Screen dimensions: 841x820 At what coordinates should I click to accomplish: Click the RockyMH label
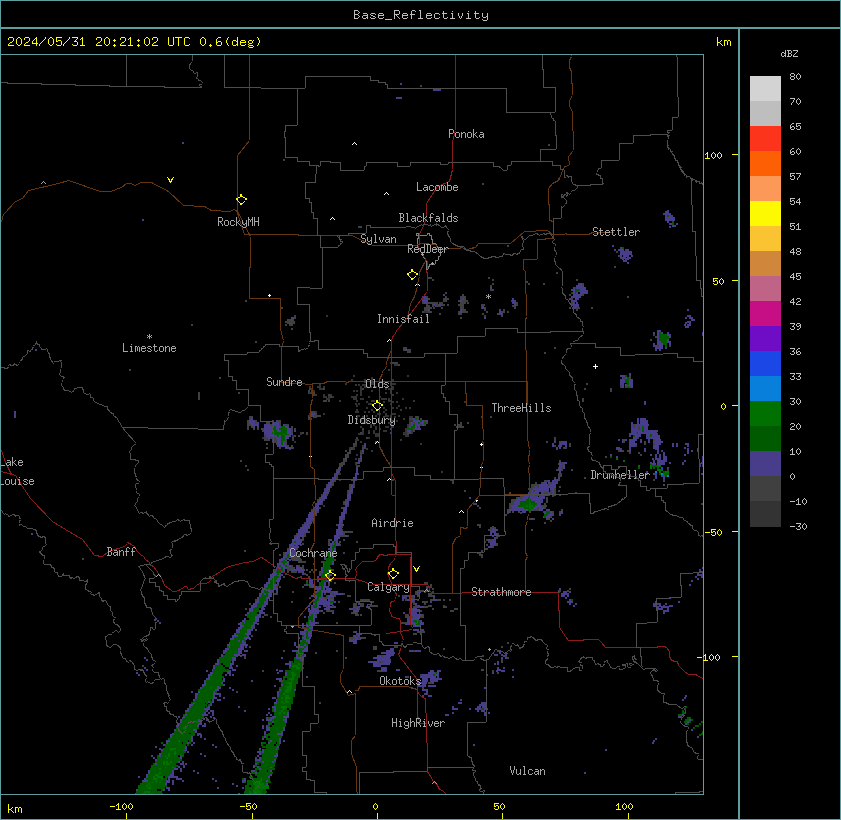pyautogui.click(x=238, y=222)
